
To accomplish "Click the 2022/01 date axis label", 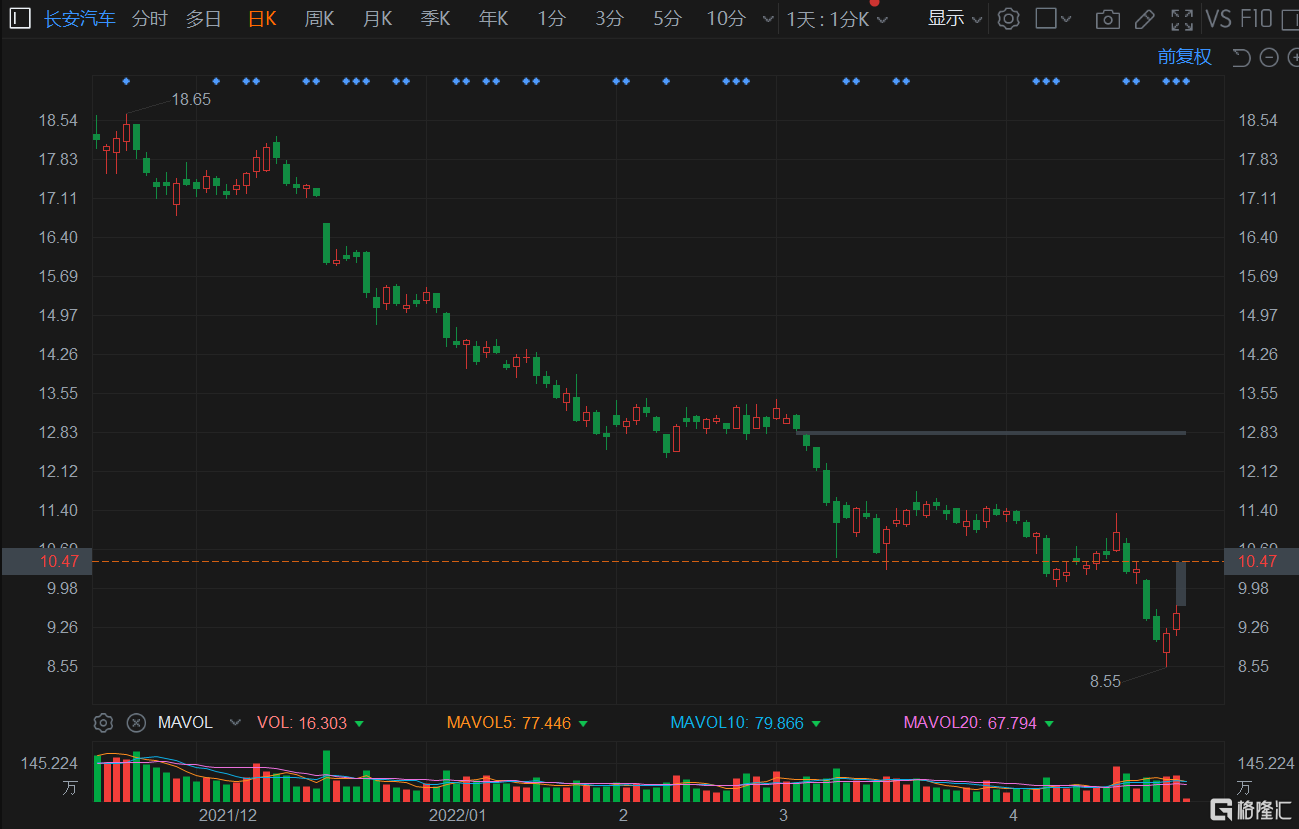I will 457,815.
